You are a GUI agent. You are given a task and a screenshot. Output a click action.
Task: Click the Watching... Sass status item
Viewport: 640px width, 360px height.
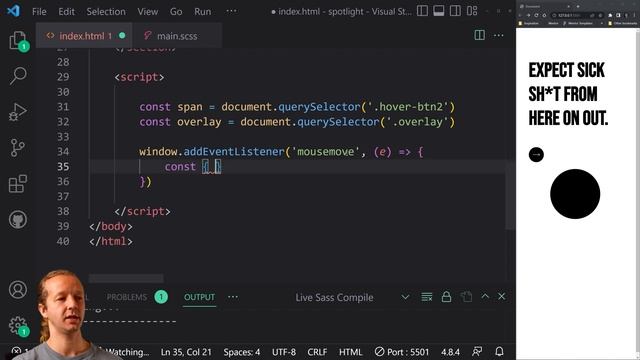coord(126,352)
